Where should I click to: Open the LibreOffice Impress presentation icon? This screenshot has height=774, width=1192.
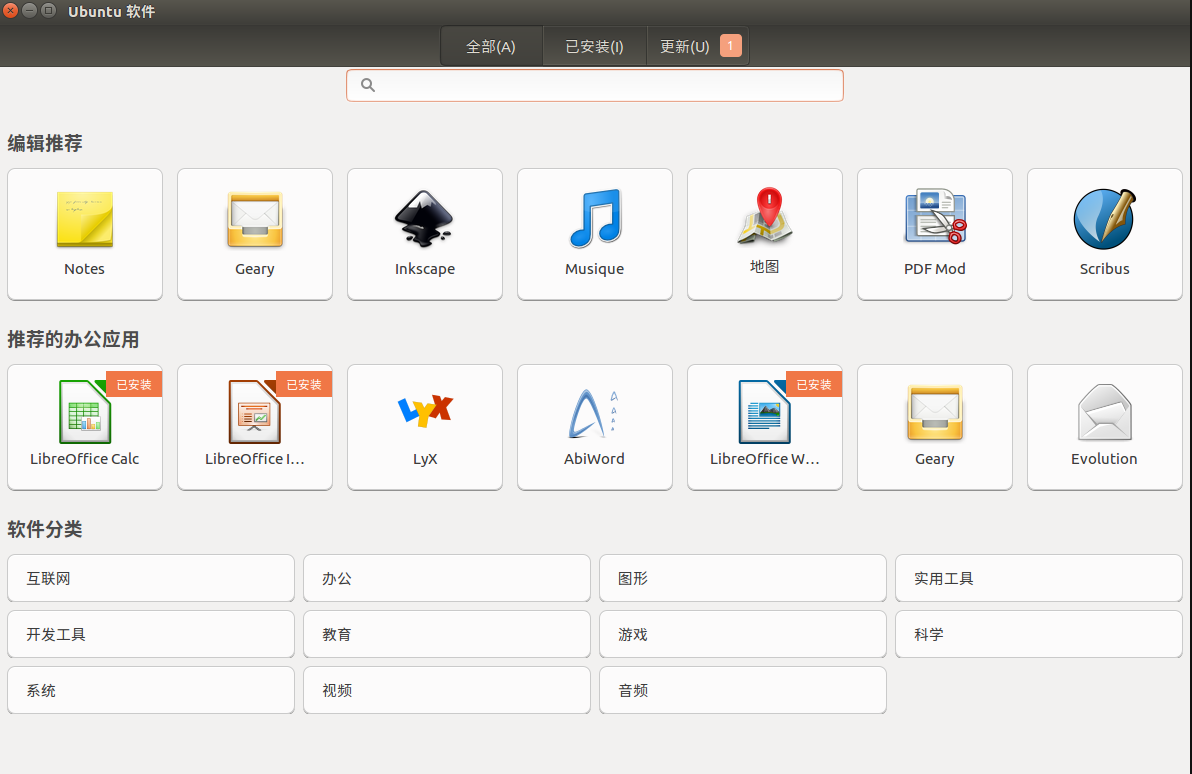(x=255, y=411)
